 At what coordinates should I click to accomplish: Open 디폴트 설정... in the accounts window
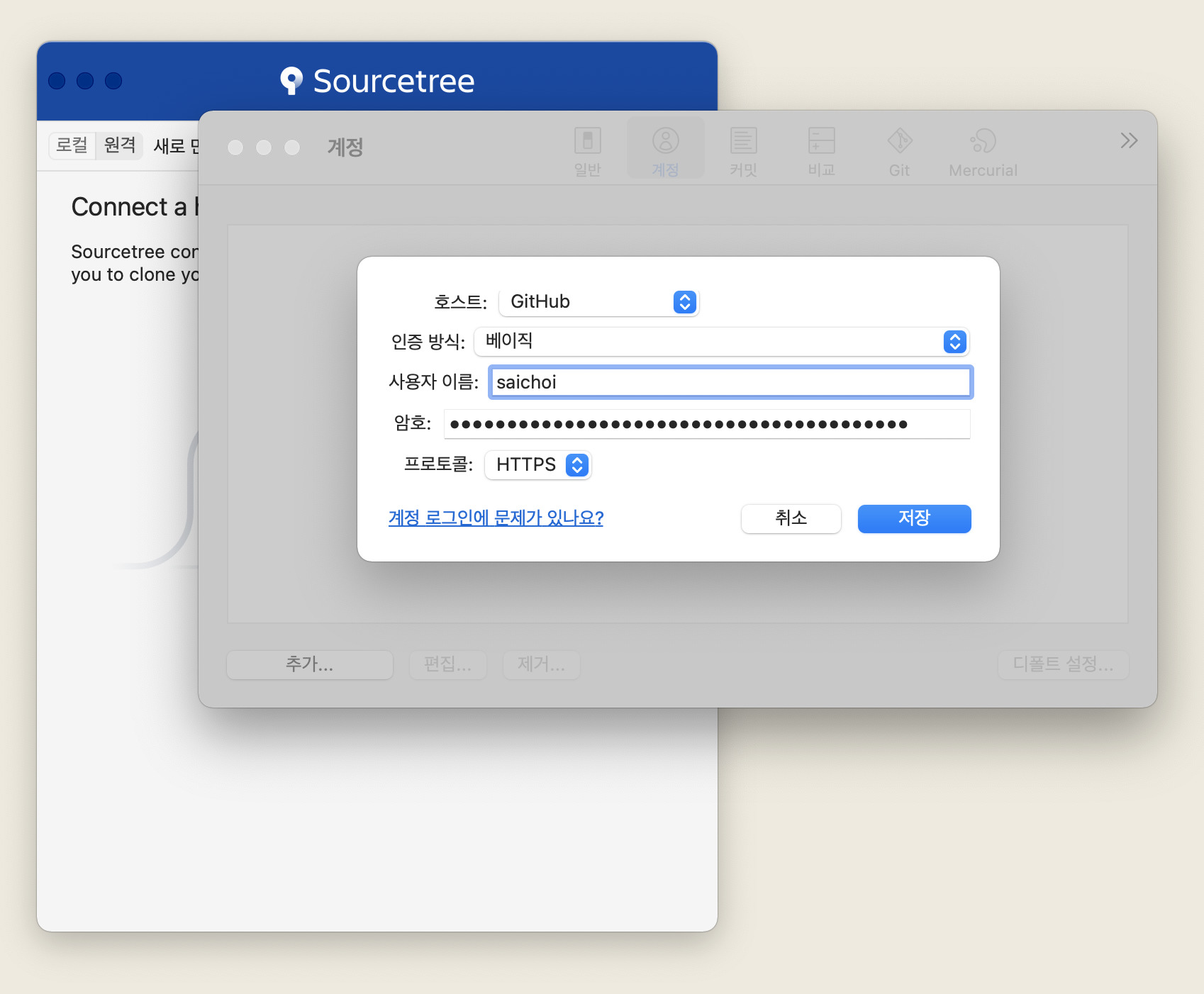[x=1063, y=664]
